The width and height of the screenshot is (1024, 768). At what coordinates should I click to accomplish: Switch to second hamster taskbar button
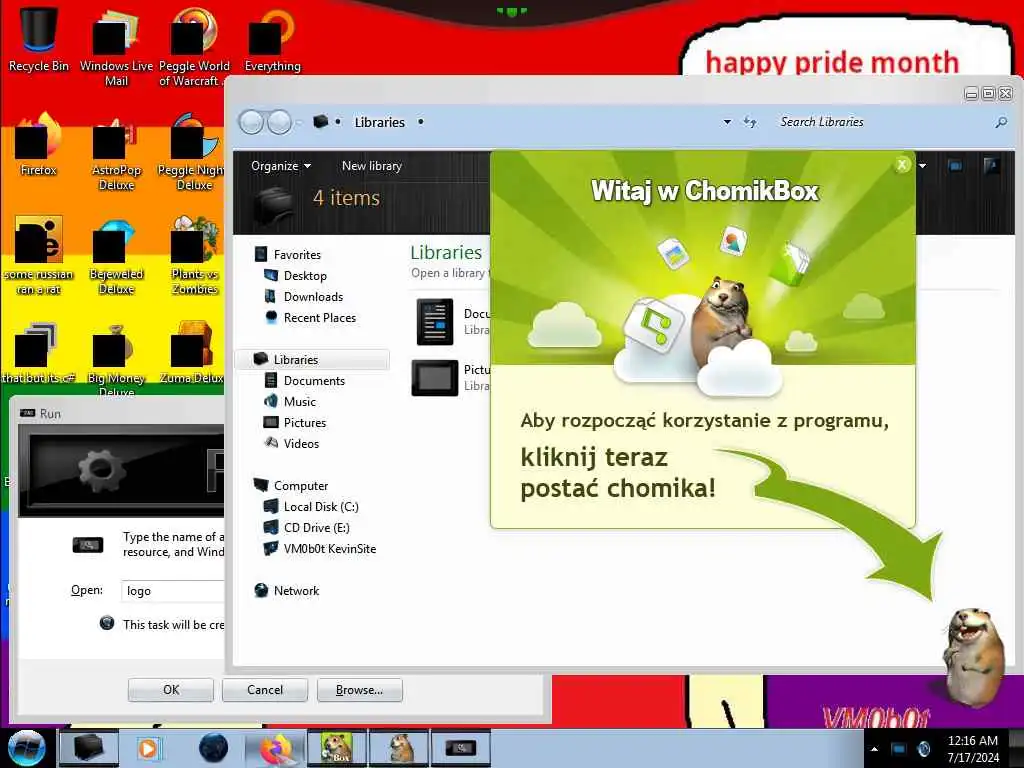399,748
